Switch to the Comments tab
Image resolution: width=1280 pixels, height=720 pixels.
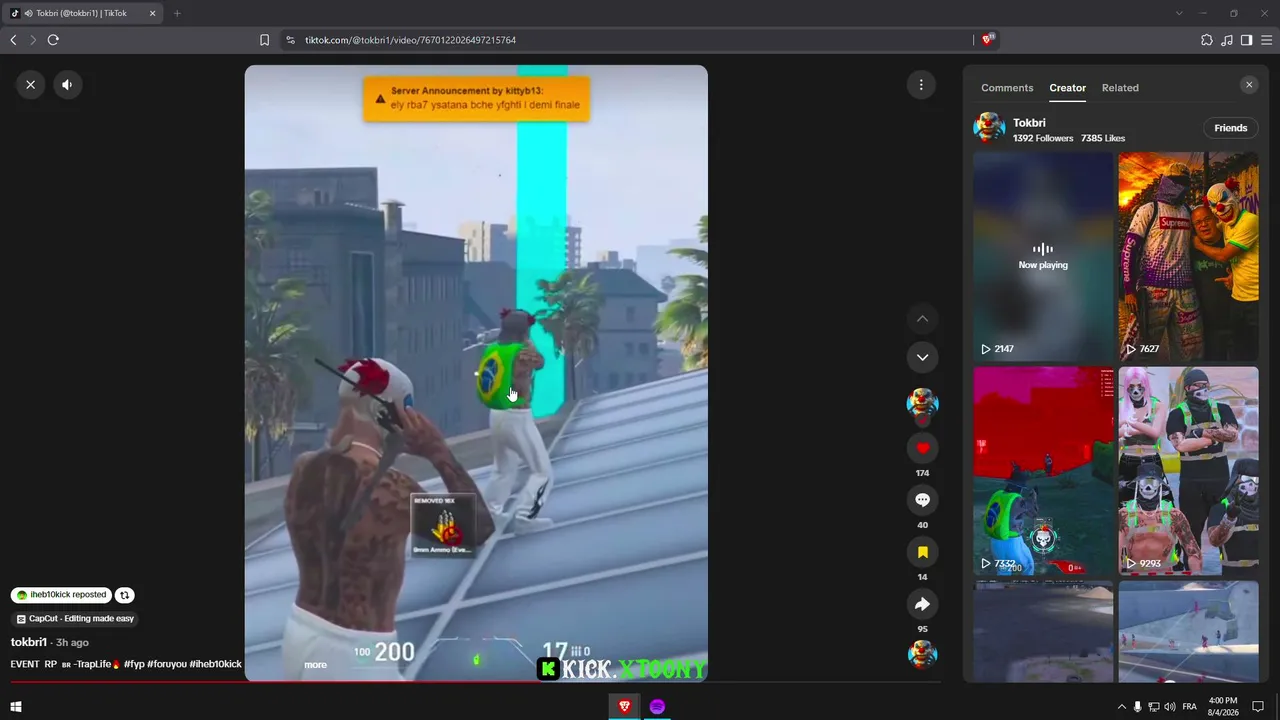click(1007, 88)
